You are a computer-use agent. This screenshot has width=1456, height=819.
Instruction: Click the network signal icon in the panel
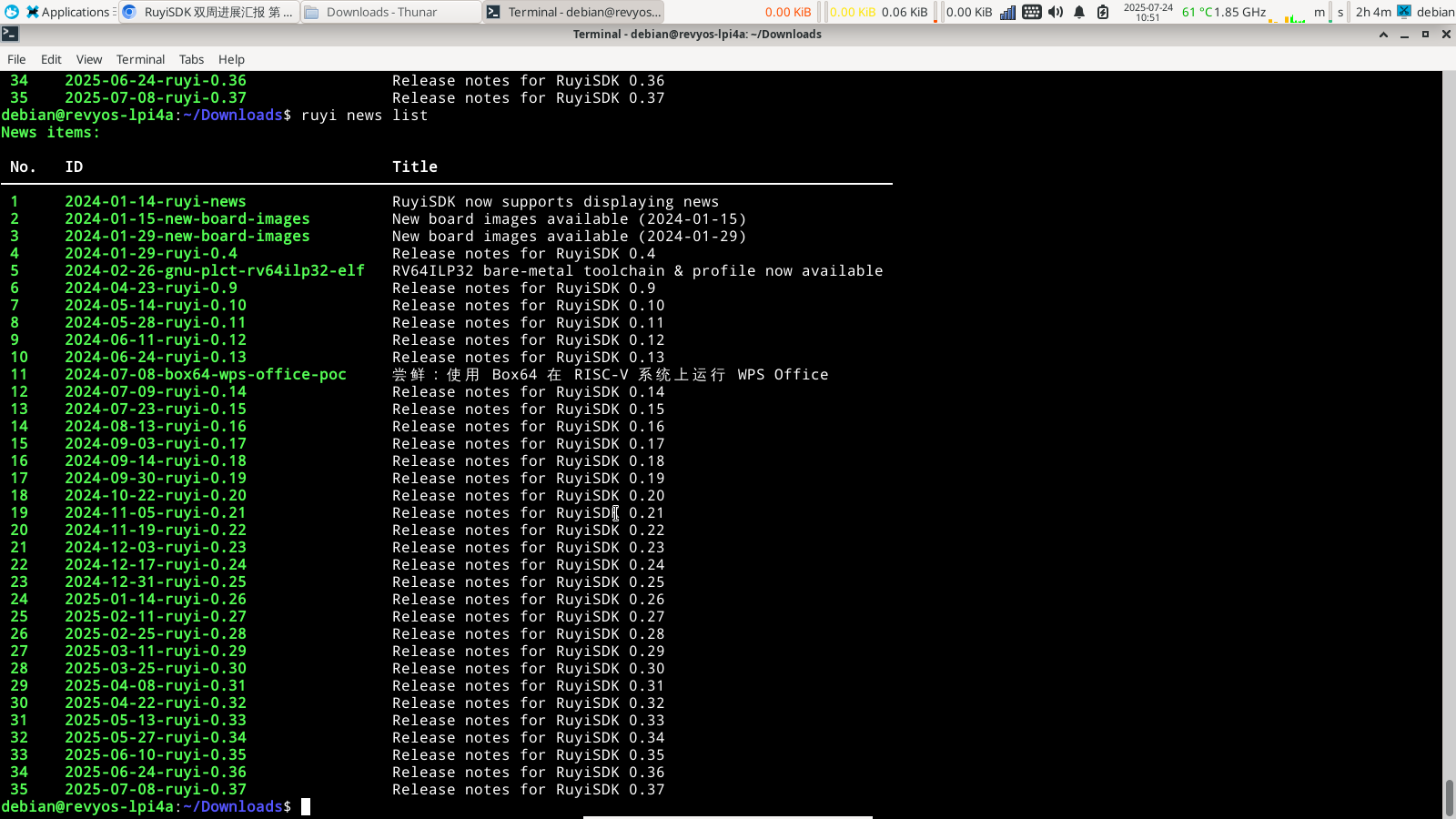click(1007, 12)
